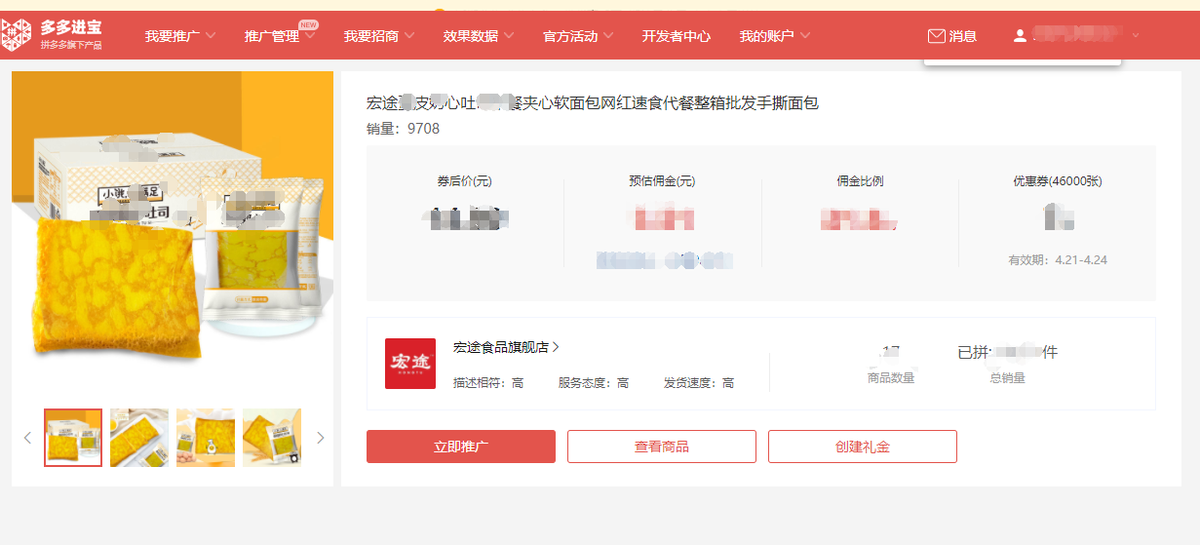Click the 有效期: 4.21-4.24 text
Screen dimensions: 1200x545
click(x=1057, y=260)
